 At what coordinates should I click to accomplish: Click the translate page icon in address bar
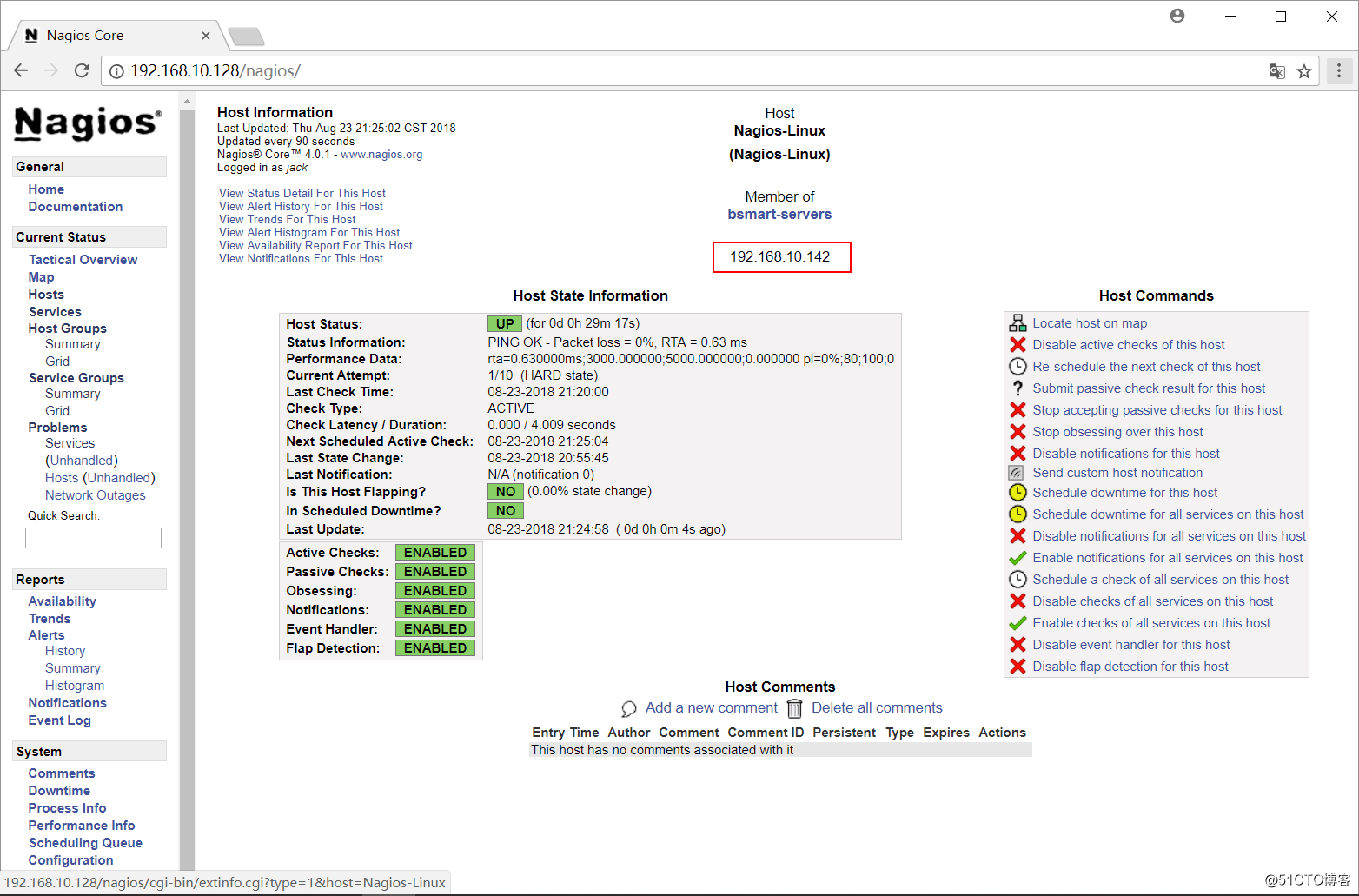pos(1276,71)
